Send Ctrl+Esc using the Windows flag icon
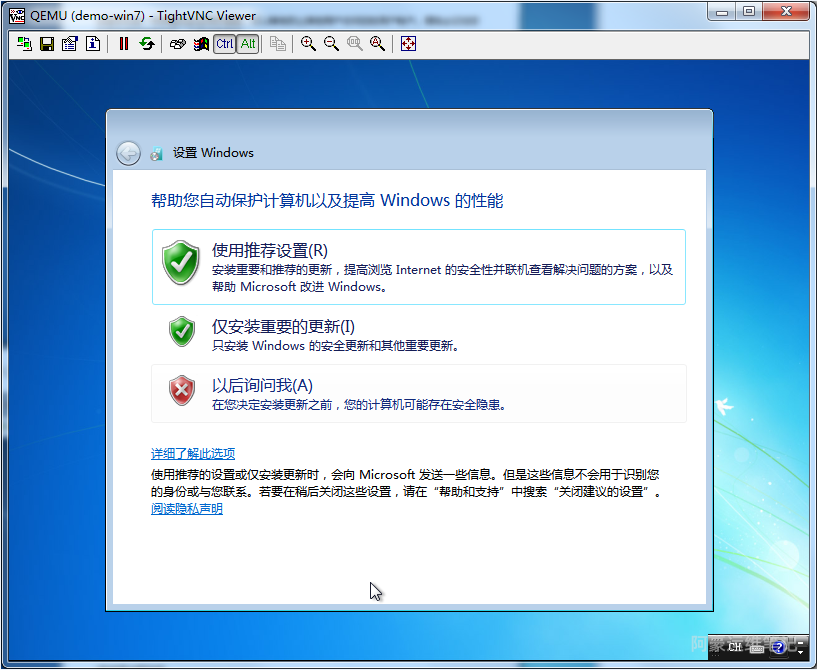The image size is (817, 670). pyautogui.click(x=201, y=44)
